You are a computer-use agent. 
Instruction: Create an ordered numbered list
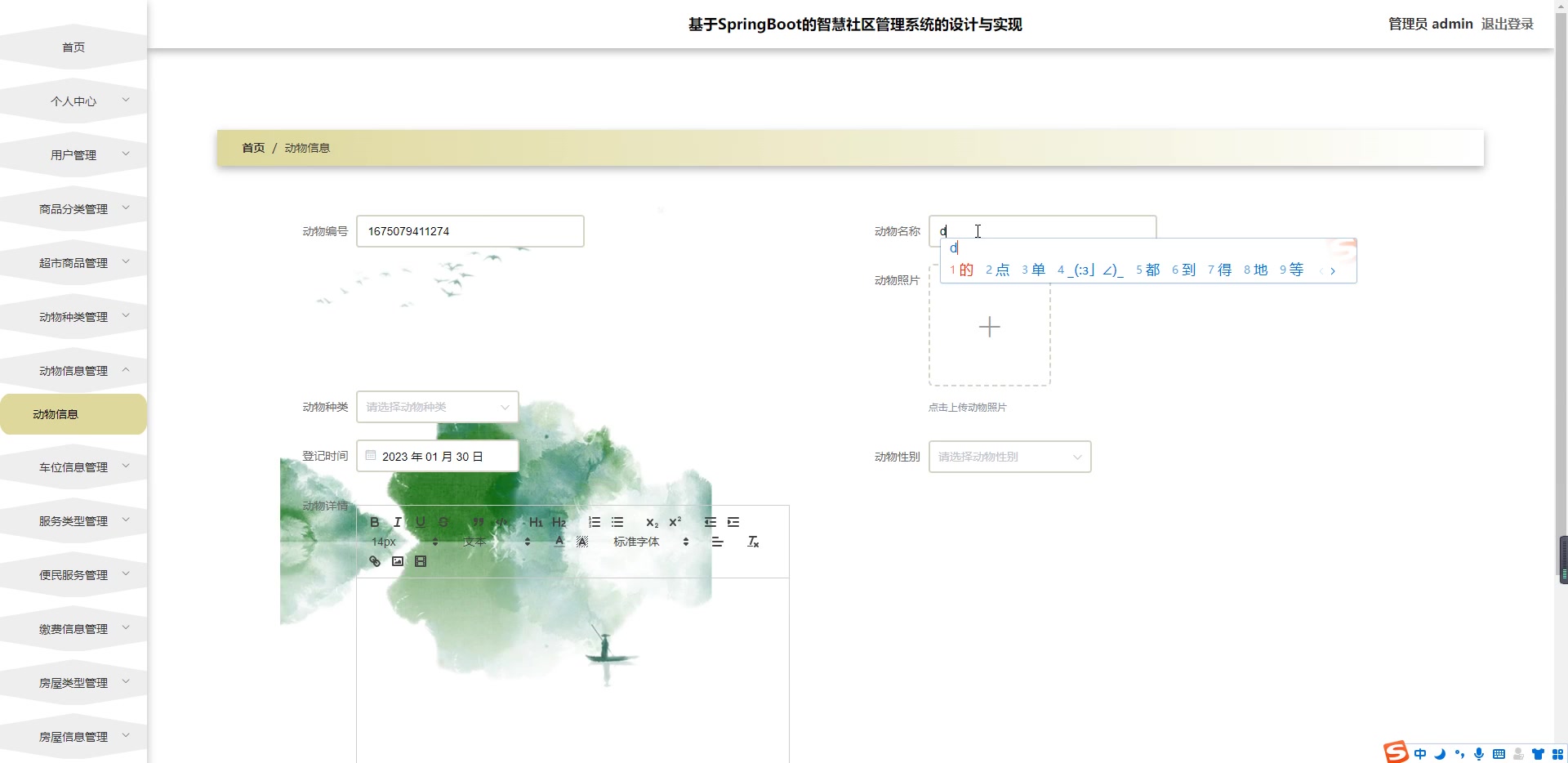click(595, 522)
